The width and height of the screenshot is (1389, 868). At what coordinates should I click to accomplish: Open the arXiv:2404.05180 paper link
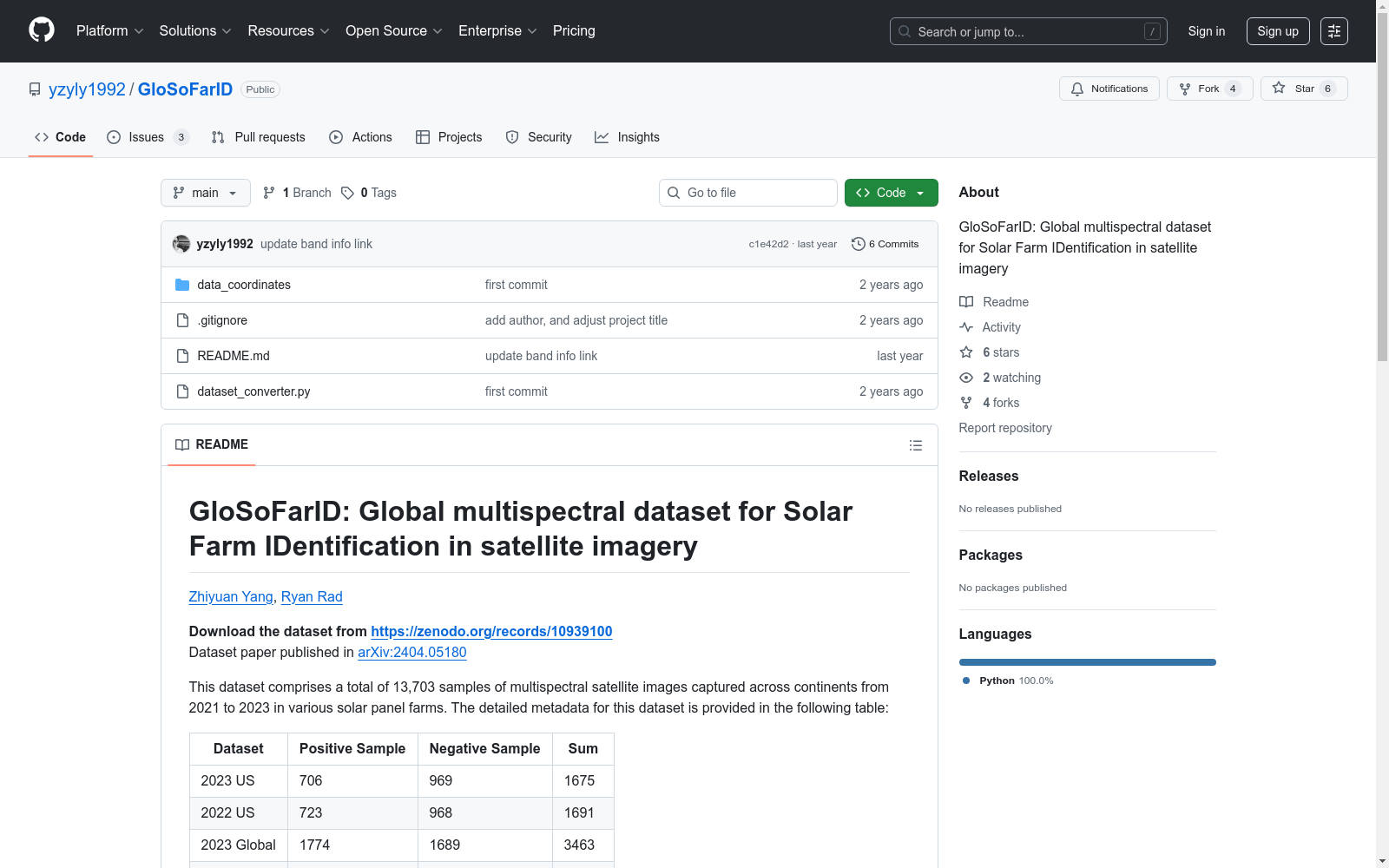tap(412, 652)
